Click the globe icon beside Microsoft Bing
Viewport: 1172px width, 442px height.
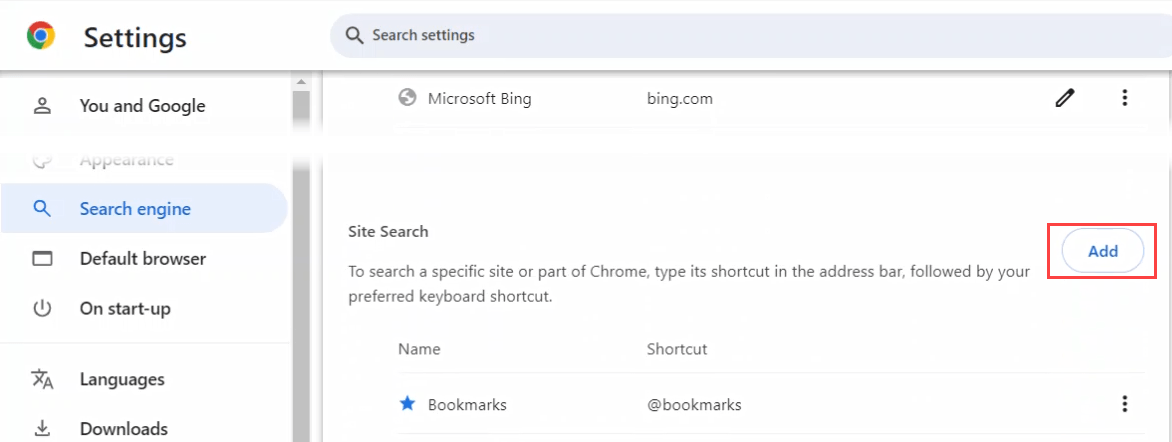[407, 98]
